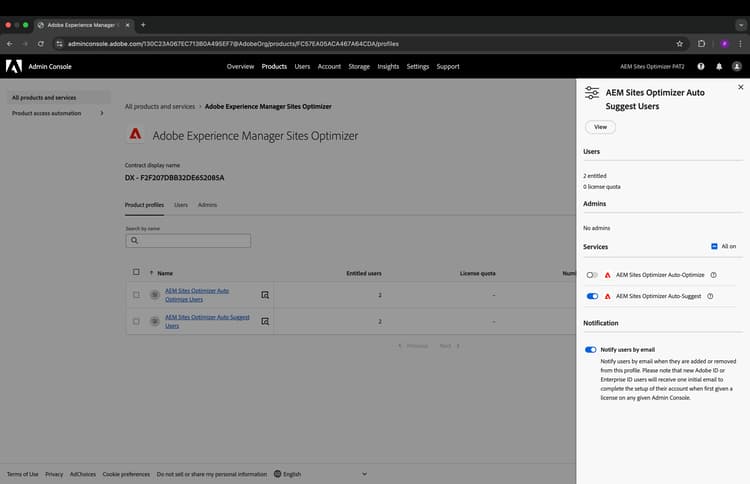
Task: Open details icon for Auto Optimize Users row
Action: click(x=265, y=295)
